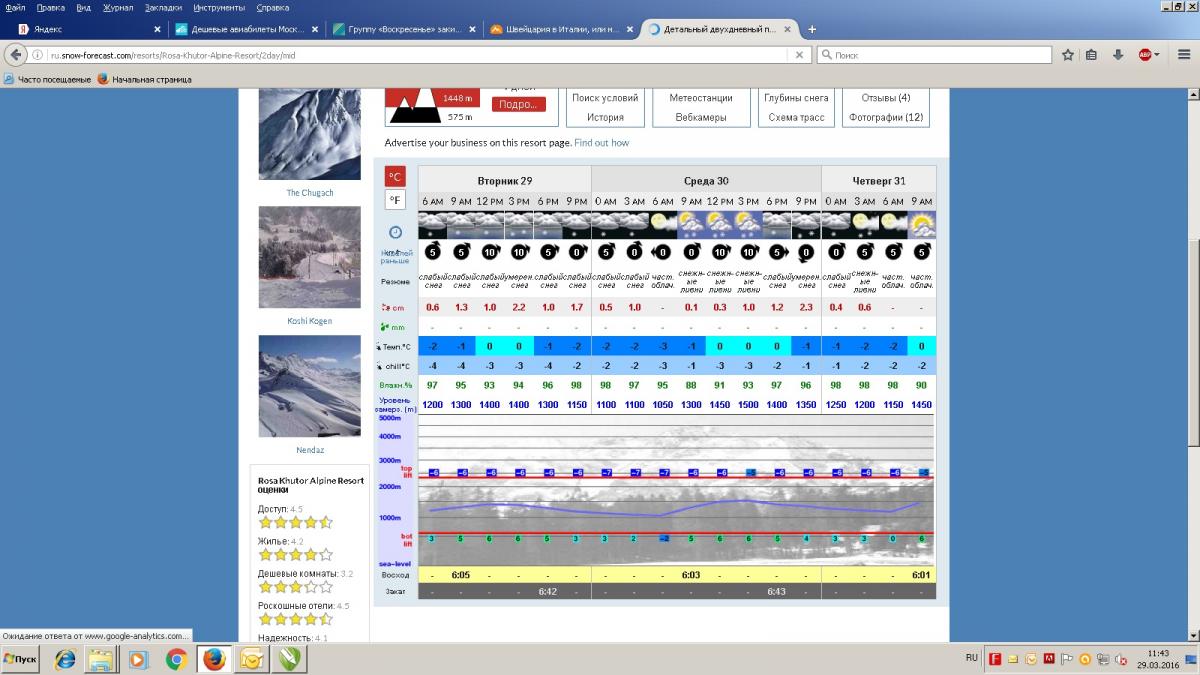Open the Фотографии (12) link
The width and height of the screenshot is (1200, 675).
886,117
